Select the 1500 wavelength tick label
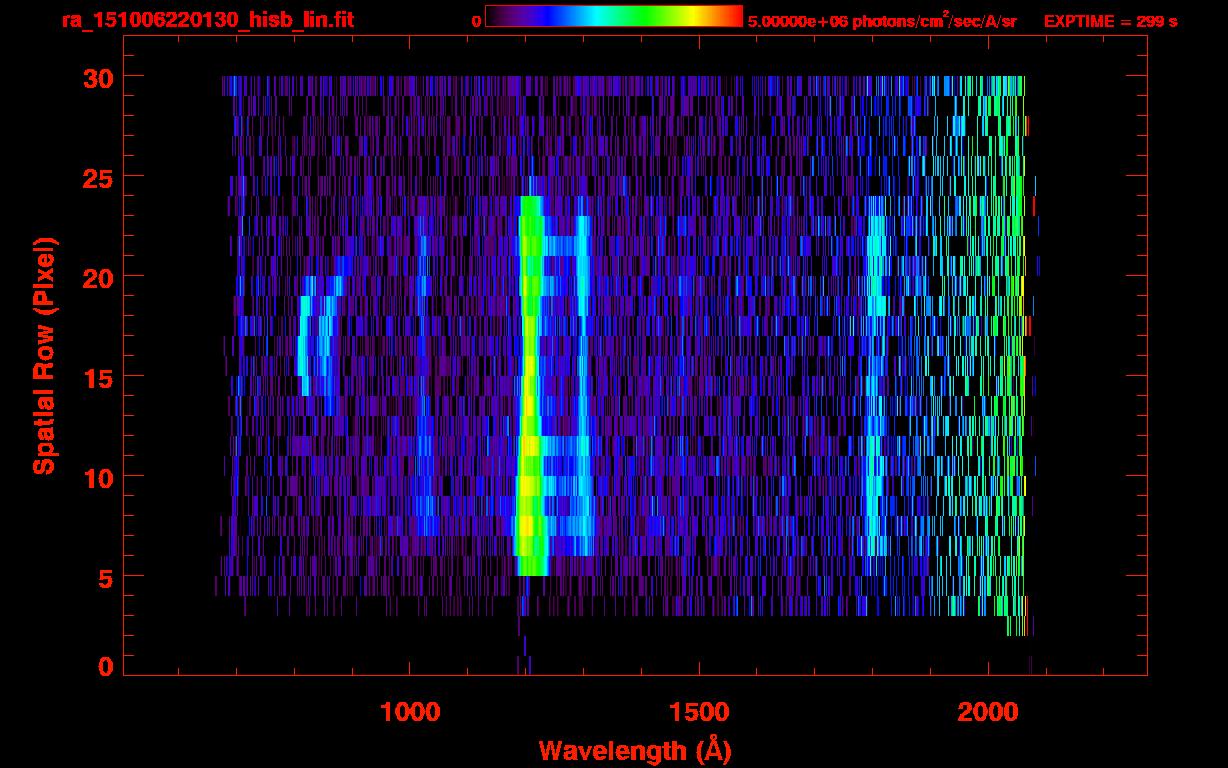 698,712
